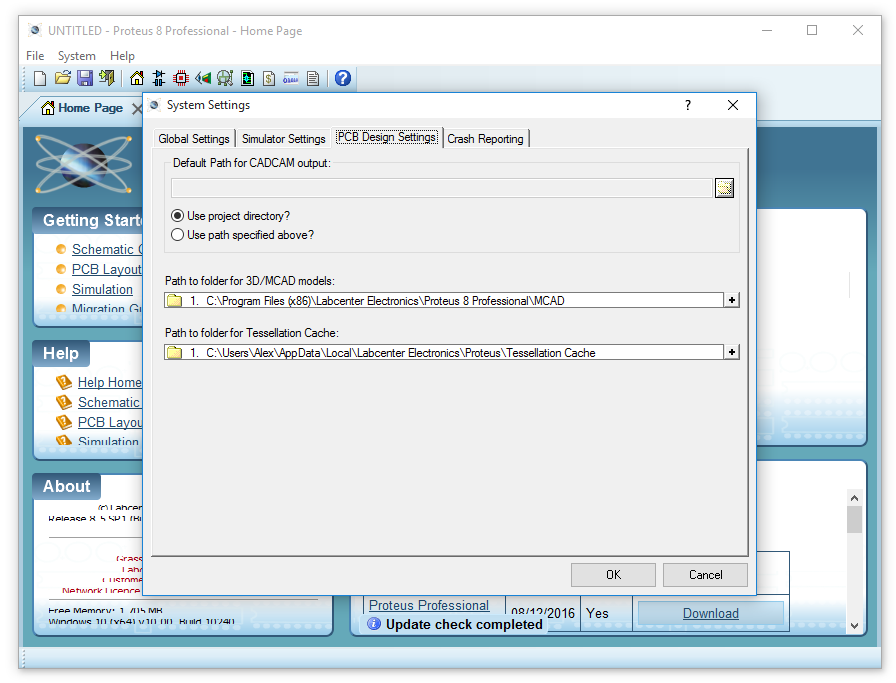Click the New Project toolbar icon
The width and height of the screenshot is (896, 683).
tap(40, 78)
